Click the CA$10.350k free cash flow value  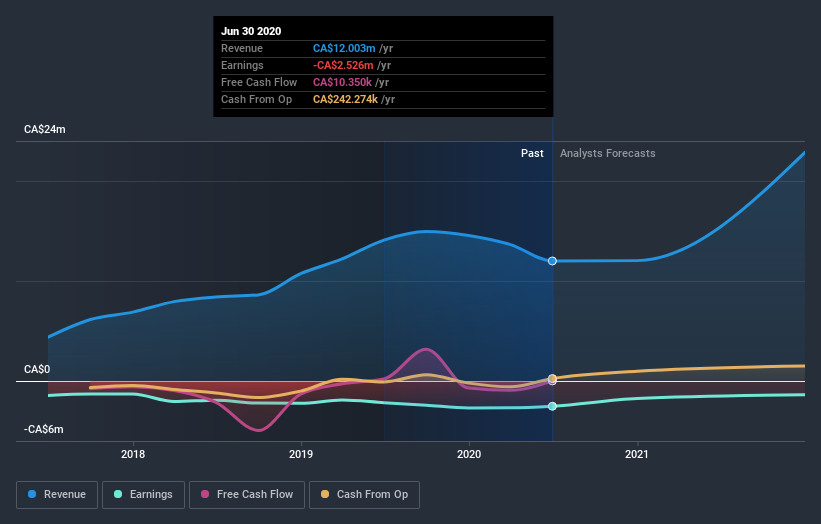coord(342,82)
